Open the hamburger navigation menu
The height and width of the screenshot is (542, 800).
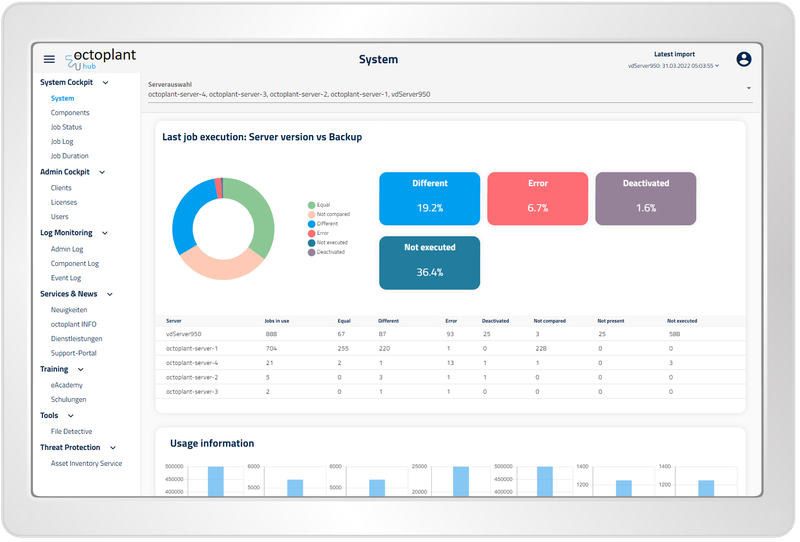pyautogui.click(x=50, y=60)
